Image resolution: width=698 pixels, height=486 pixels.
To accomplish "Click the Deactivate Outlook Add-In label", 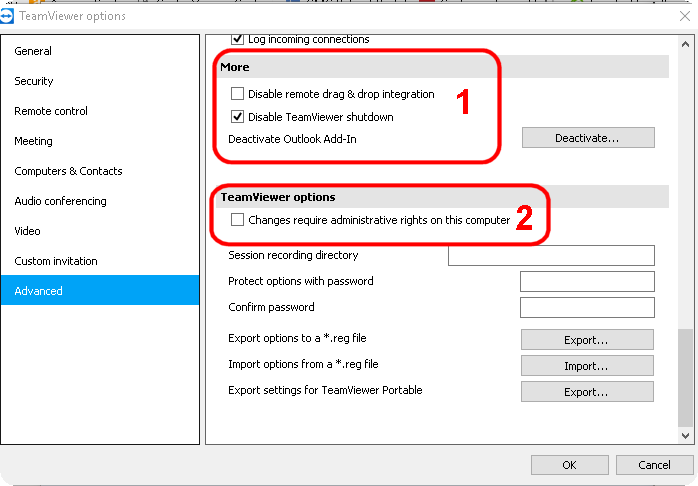I will (292, 139).
